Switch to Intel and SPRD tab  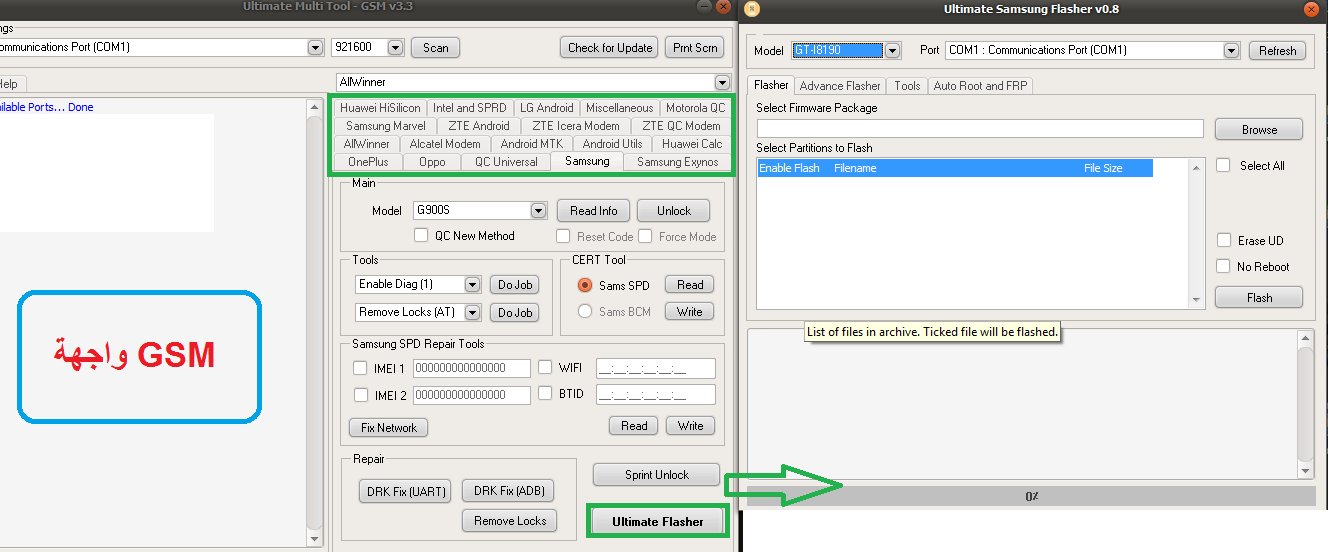[469, 108]
